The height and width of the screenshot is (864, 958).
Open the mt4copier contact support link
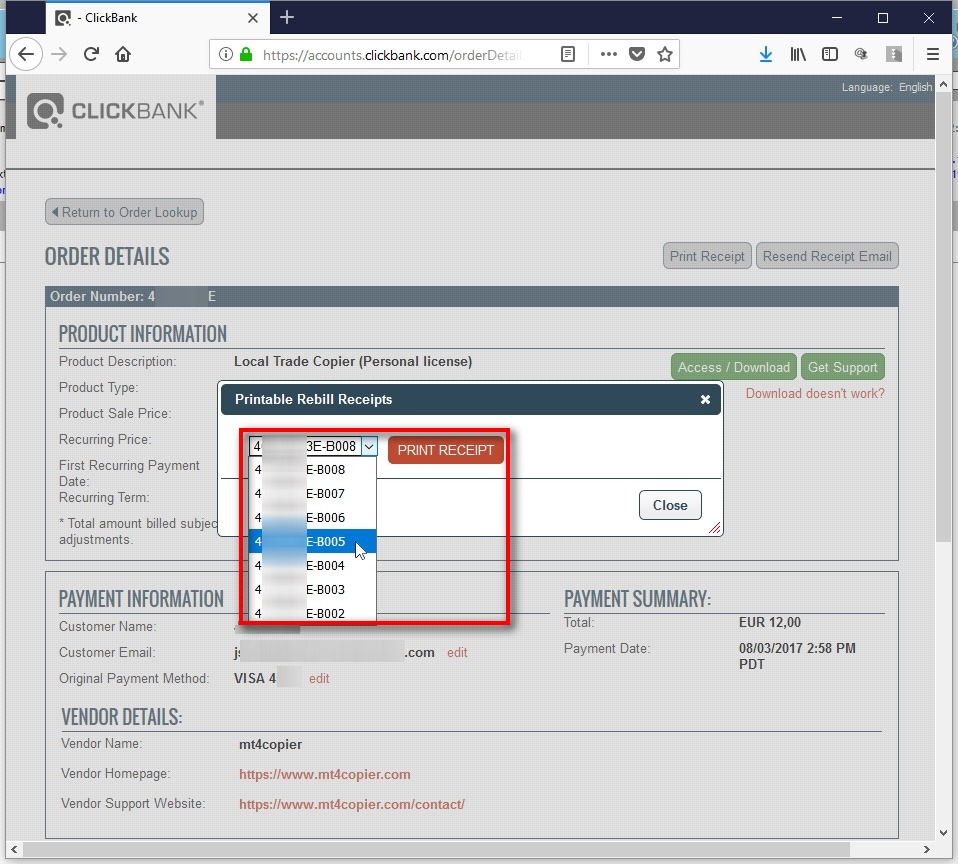(351, 804)
